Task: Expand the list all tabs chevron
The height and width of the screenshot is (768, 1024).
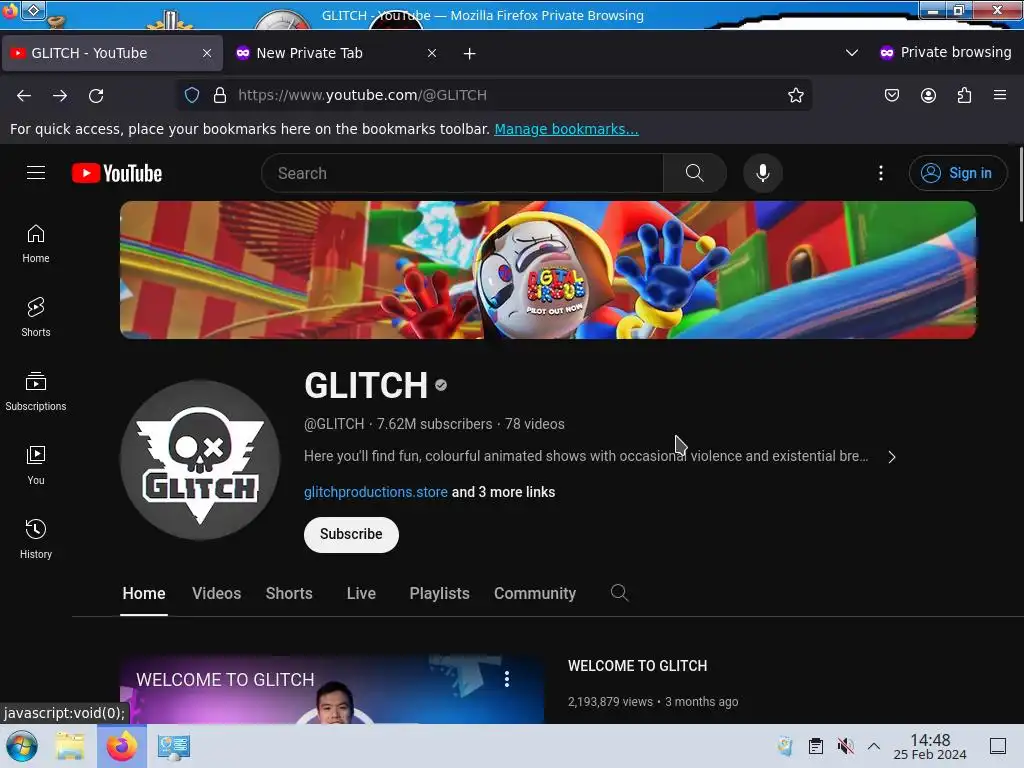Action: tap(852, 53)
